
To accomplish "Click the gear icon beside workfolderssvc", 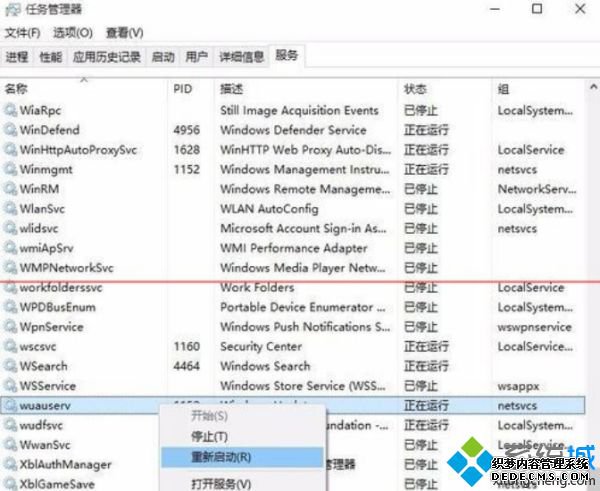I will coord(10,287).
